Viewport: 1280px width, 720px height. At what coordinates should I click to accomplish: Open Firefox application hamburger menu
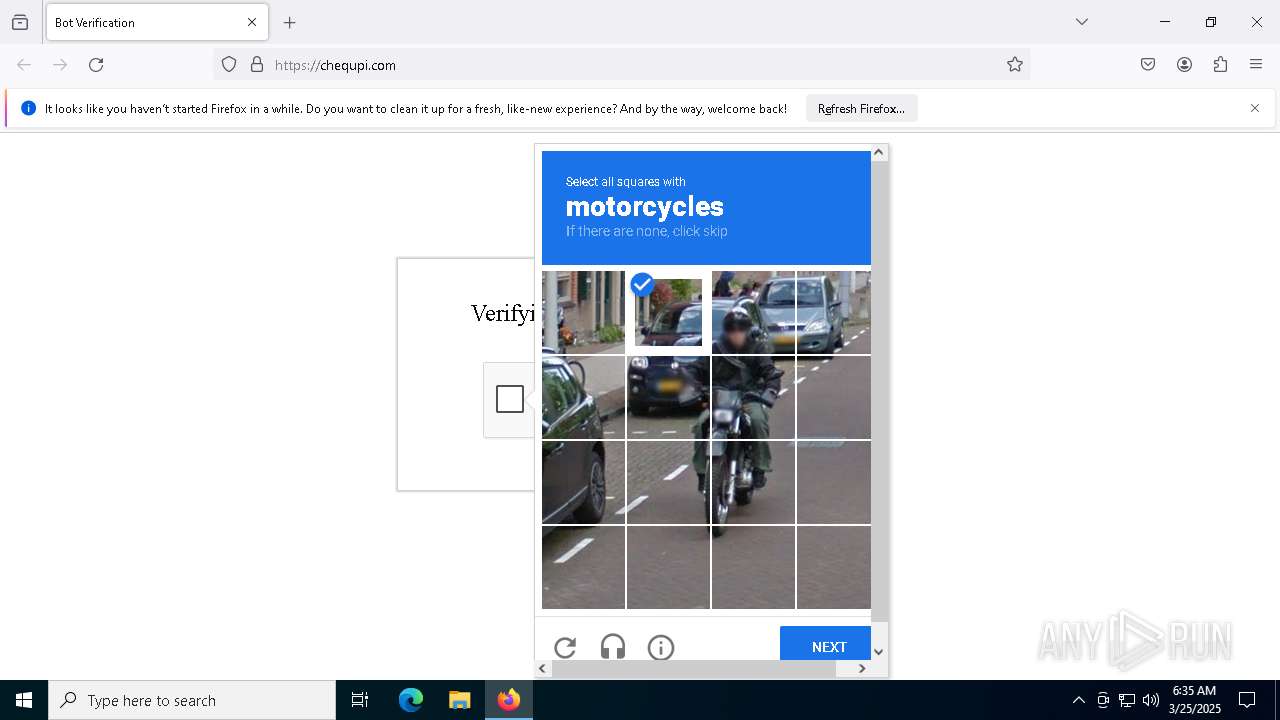[1256, 65]
